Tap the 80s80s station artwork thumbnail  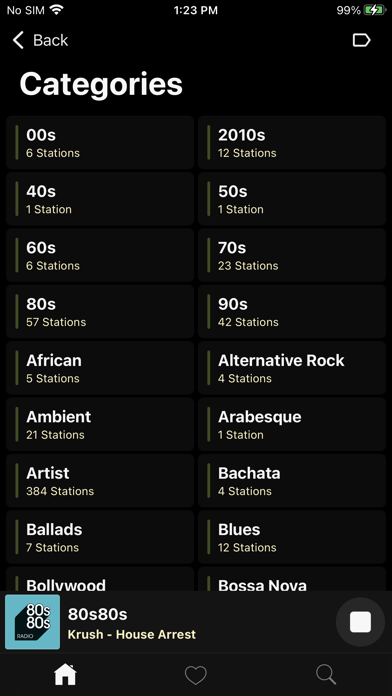[32, 622]
